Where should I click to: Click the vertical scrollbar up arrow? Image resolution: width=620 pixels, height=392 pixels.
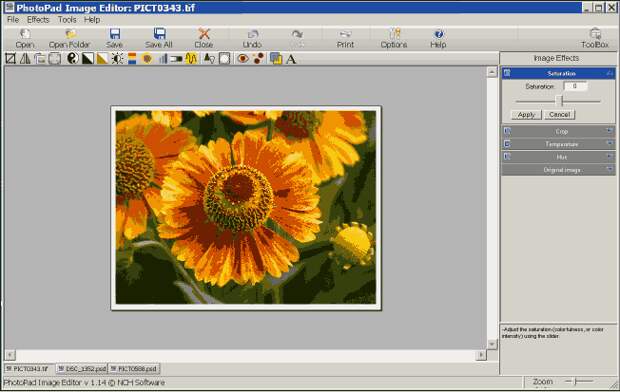tap(491, 72)
